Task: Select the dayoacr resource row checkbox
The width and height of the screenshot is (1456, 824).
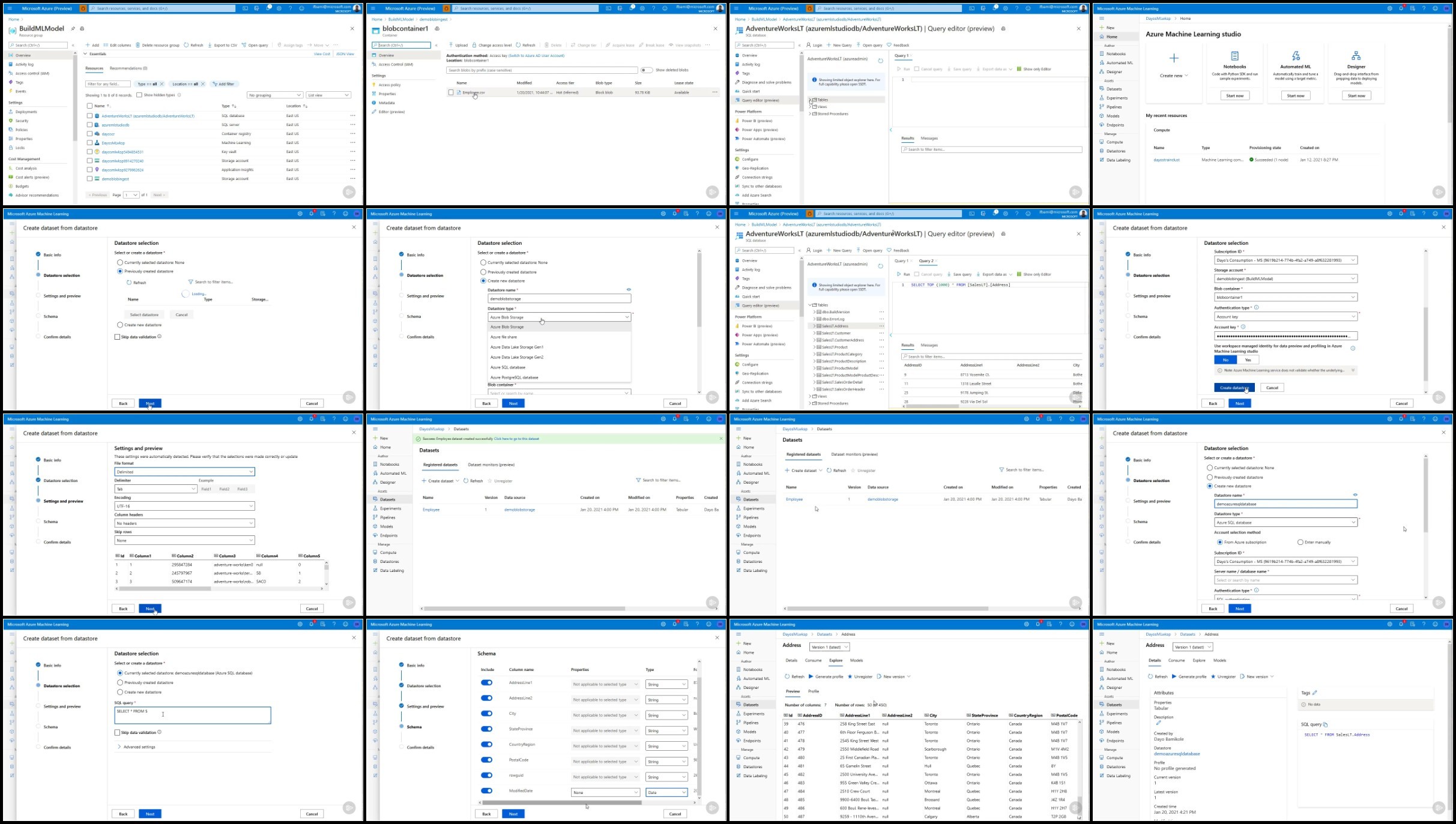Action: pos(89,134)
